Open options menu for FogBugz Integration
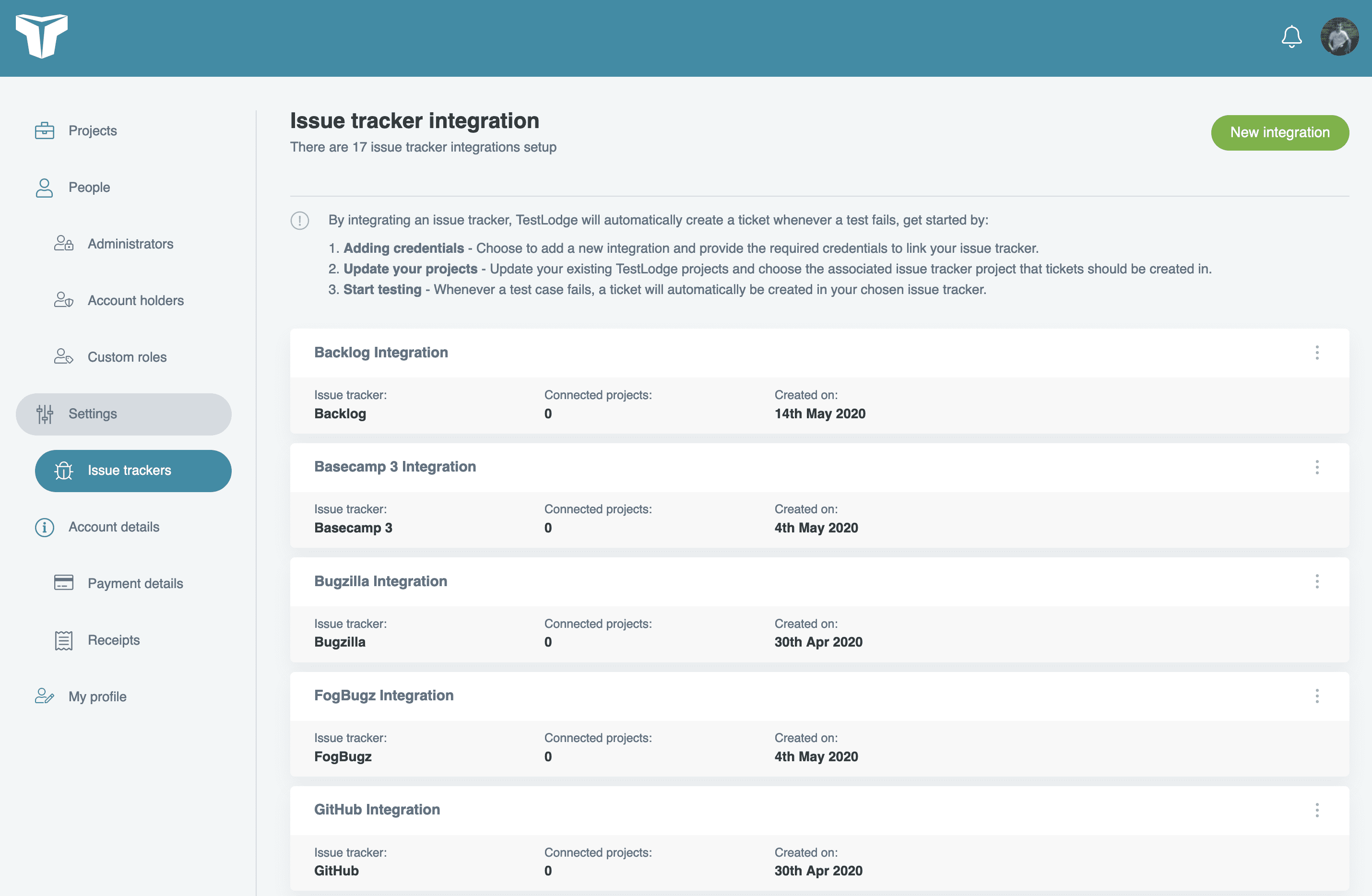 (x=1317, y=696)
